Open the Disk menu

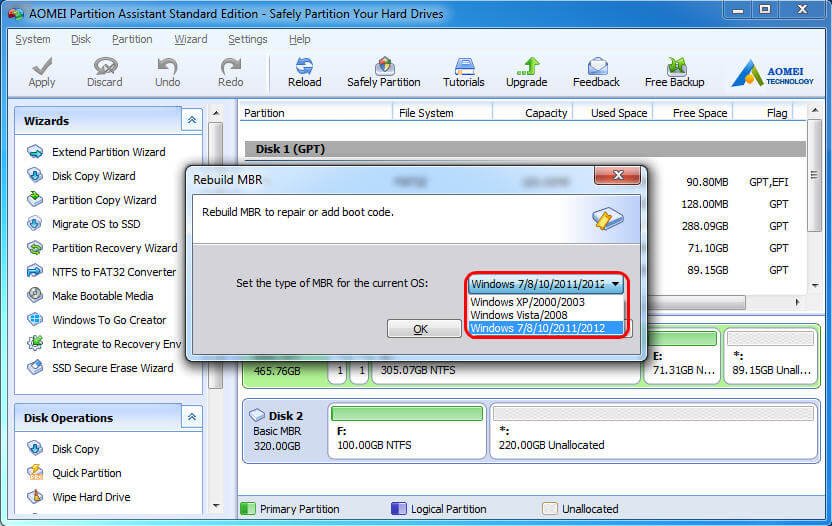(x=81, y=39)
